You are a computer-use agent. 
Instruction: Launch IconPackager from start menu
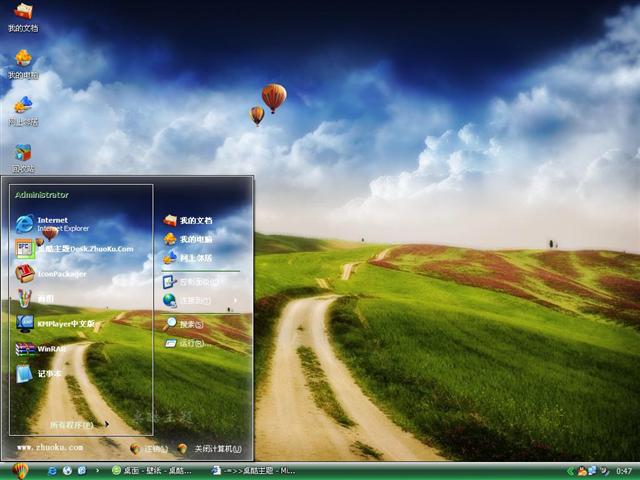click(51, 274)
